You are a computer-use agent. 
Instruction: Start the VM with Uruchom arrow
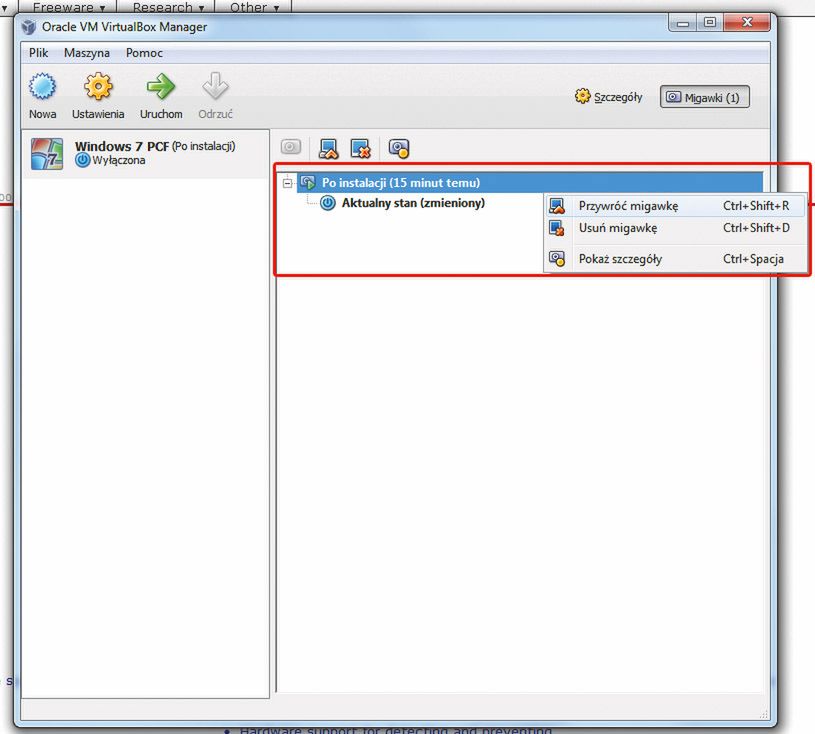click(161, 86)
